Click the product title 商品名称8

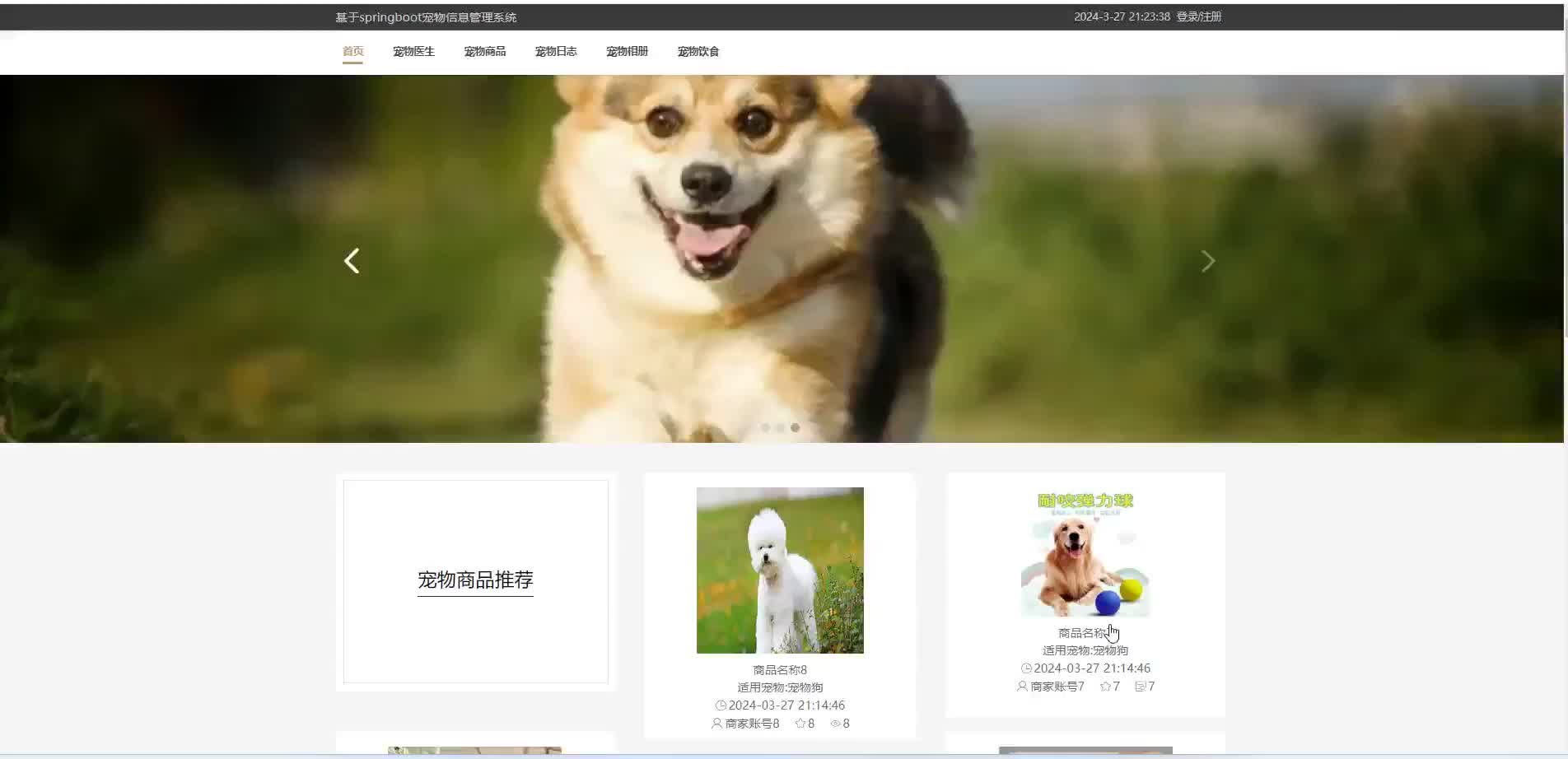780,670
